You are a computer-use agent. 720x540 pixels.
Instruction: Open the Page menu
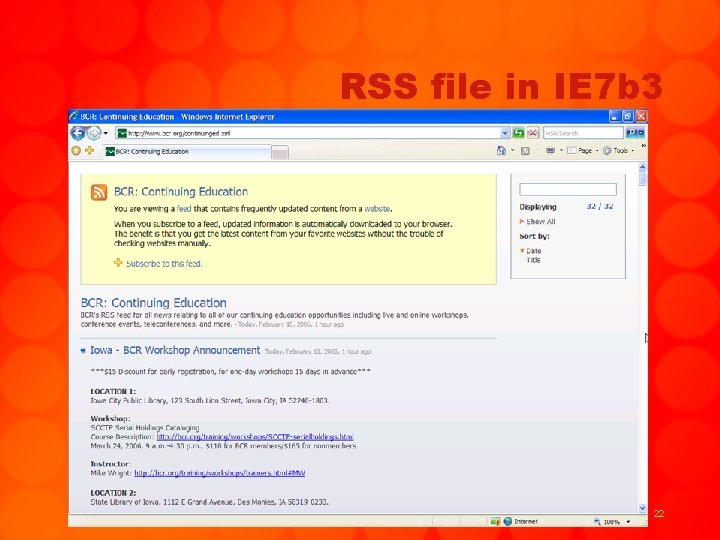point(583,151)
